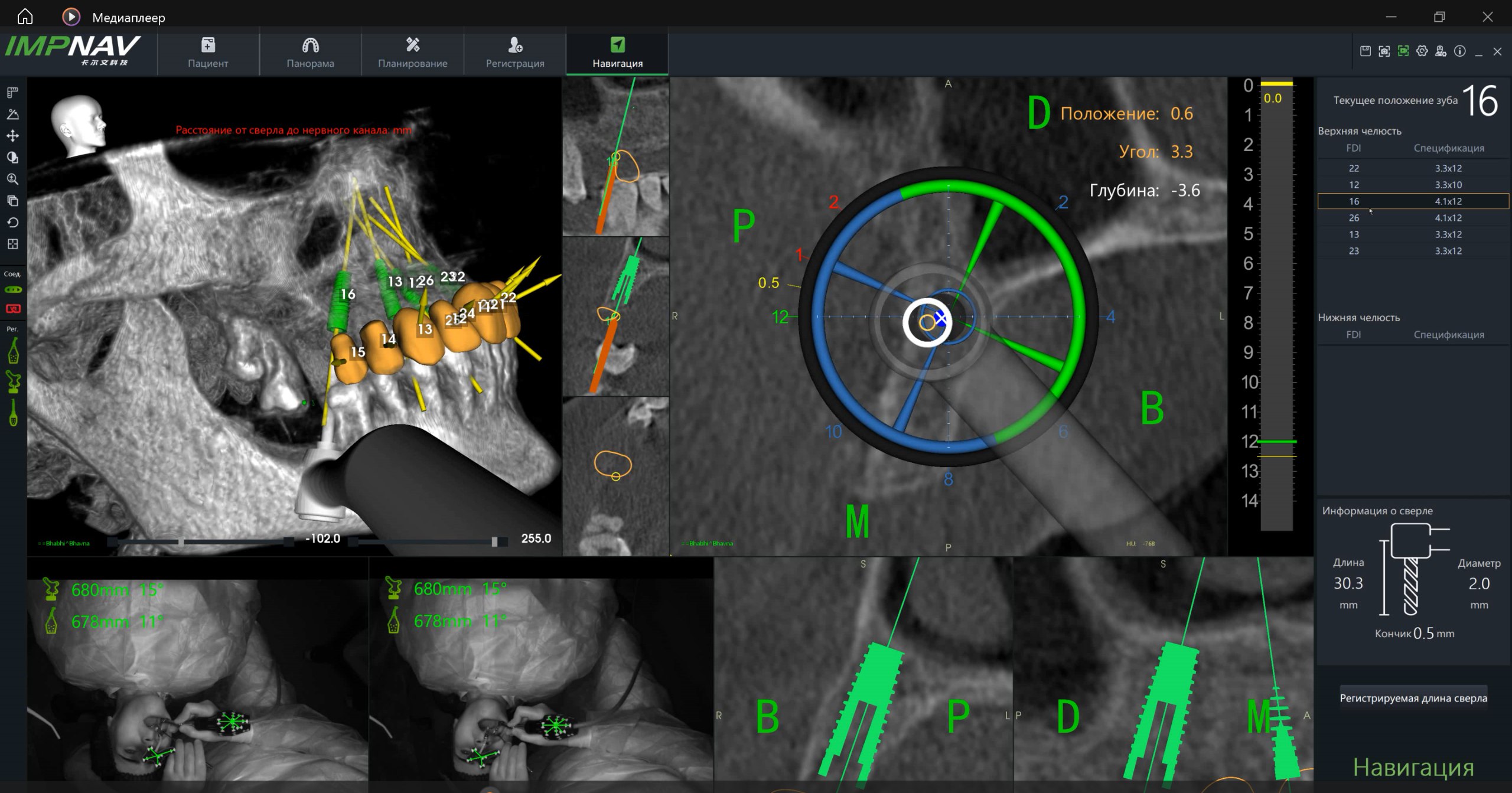Switch to the Планирование tab

pyautogui.click(x=412, y=53)
